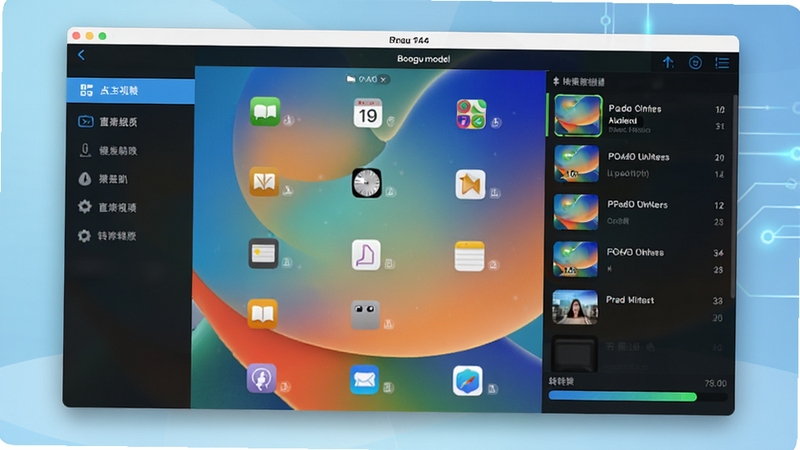
Task: Click the green progress bar near 79.00
Action: click(x=622, y=396)
